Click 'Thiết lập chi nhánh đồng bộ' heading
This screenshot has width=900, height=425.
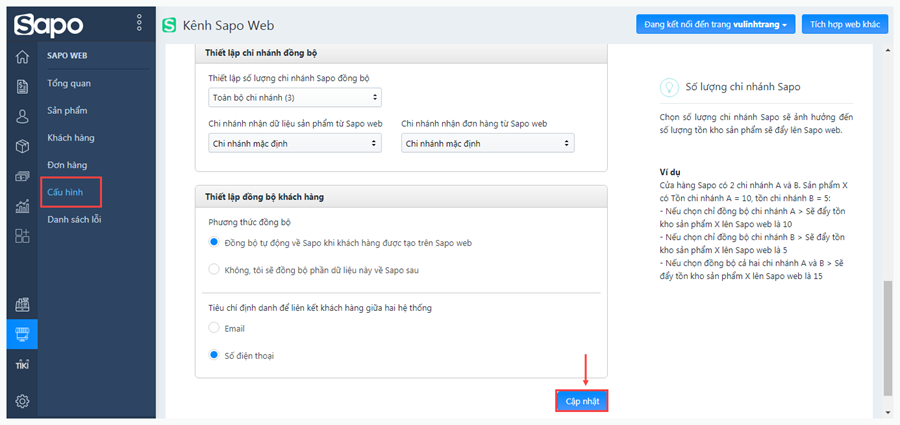[261, 53]
